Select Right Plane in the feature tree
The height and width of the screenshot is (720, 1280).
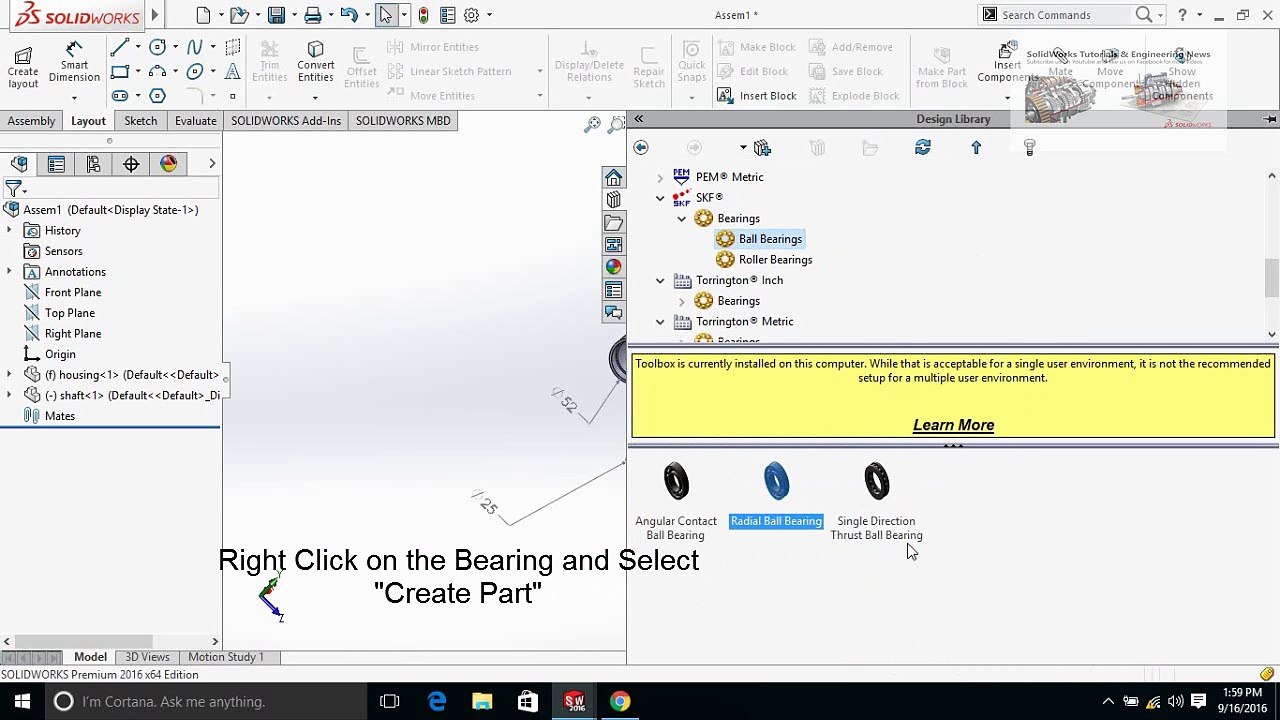click(x=73, y=334)
